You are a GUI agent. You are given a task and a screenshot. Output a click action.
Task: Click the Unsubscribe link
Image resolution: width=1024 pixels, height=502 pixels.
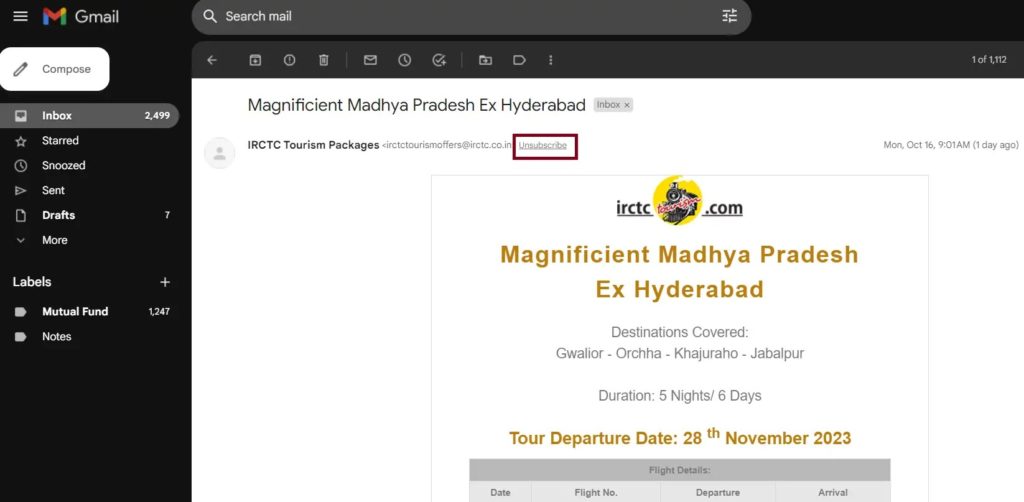[x=543, y=146]
